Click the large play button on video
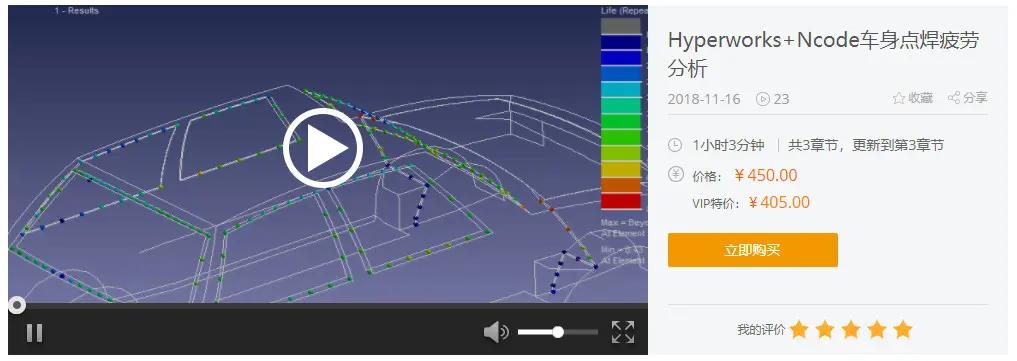1017x361 pixels. (x=323, y=148)
